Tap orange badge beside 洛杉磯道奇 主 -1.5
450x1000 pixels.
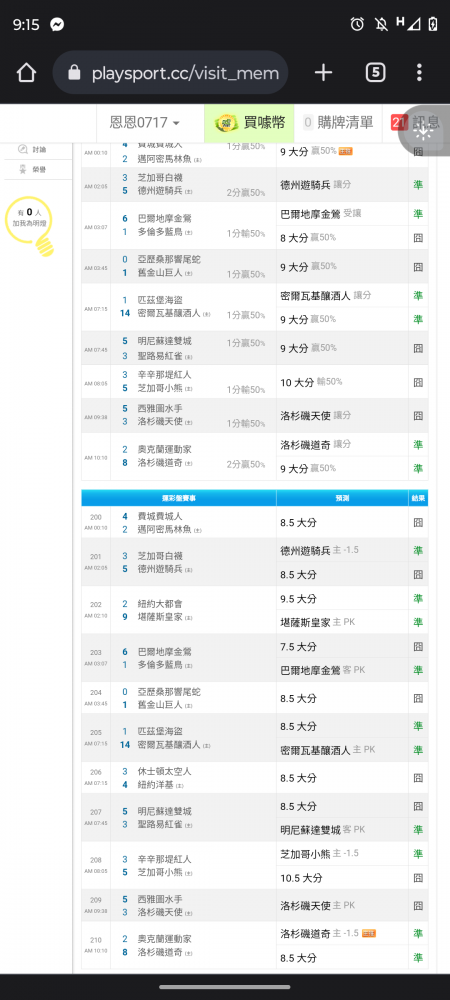coord(368,933)
